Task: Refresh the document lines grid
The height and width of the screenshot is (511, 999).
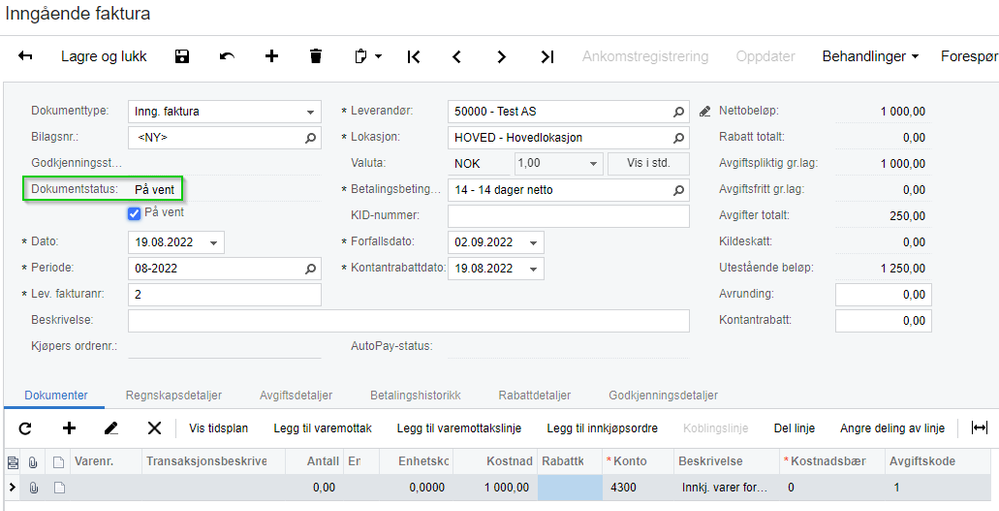Action: click(25, 428)
